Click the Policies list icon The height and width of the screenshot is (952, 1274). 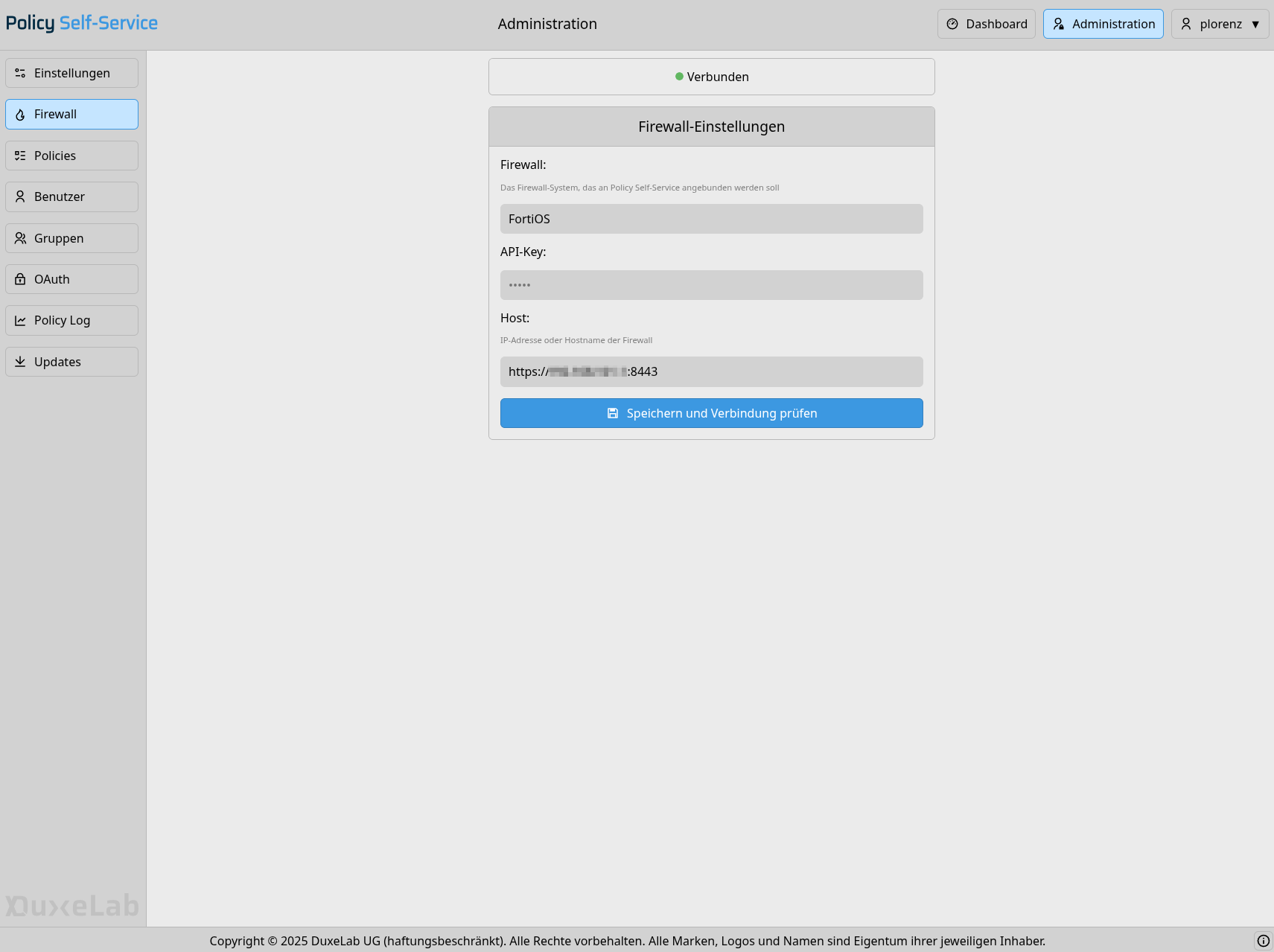(20, 156)
